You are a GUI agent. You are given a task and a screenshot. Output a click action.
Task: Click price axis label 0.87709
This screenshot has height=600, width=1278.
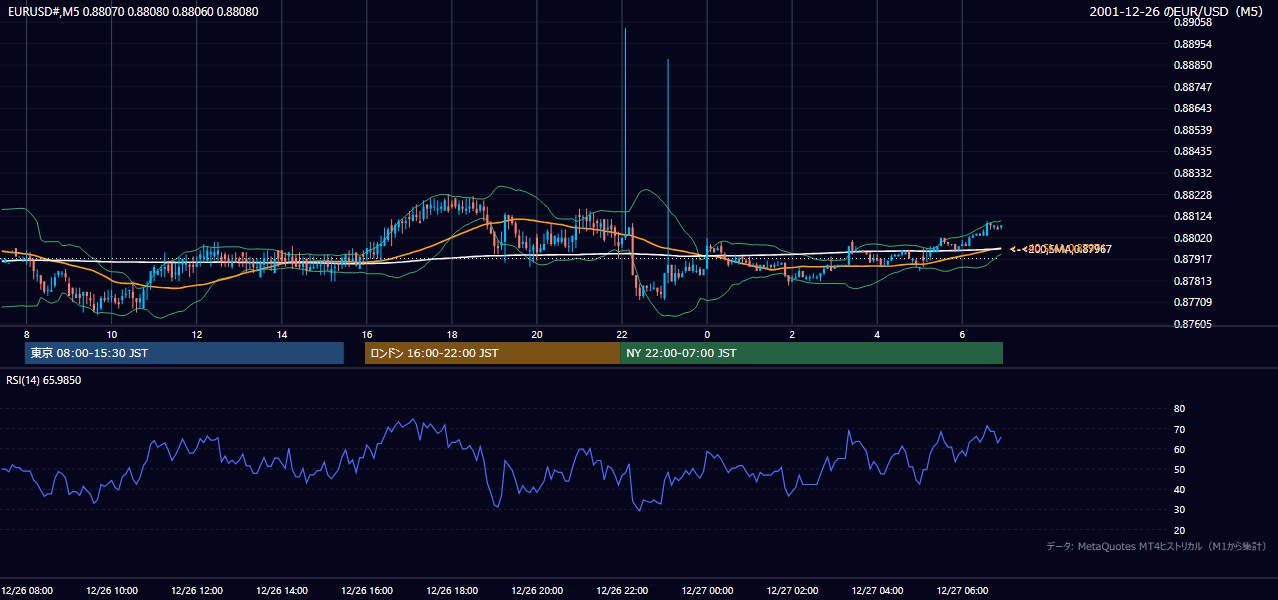(x=1192, y=303)
